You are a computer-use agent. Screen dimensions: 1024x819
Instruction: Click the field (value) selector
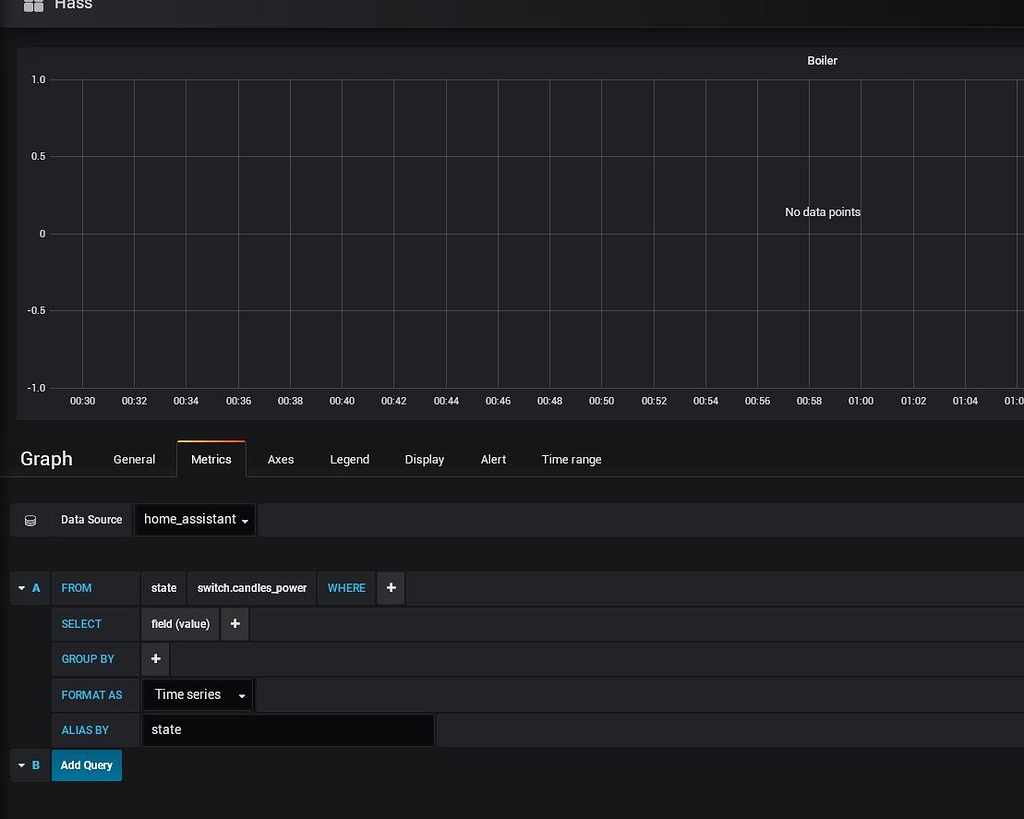tap(179, 623)
